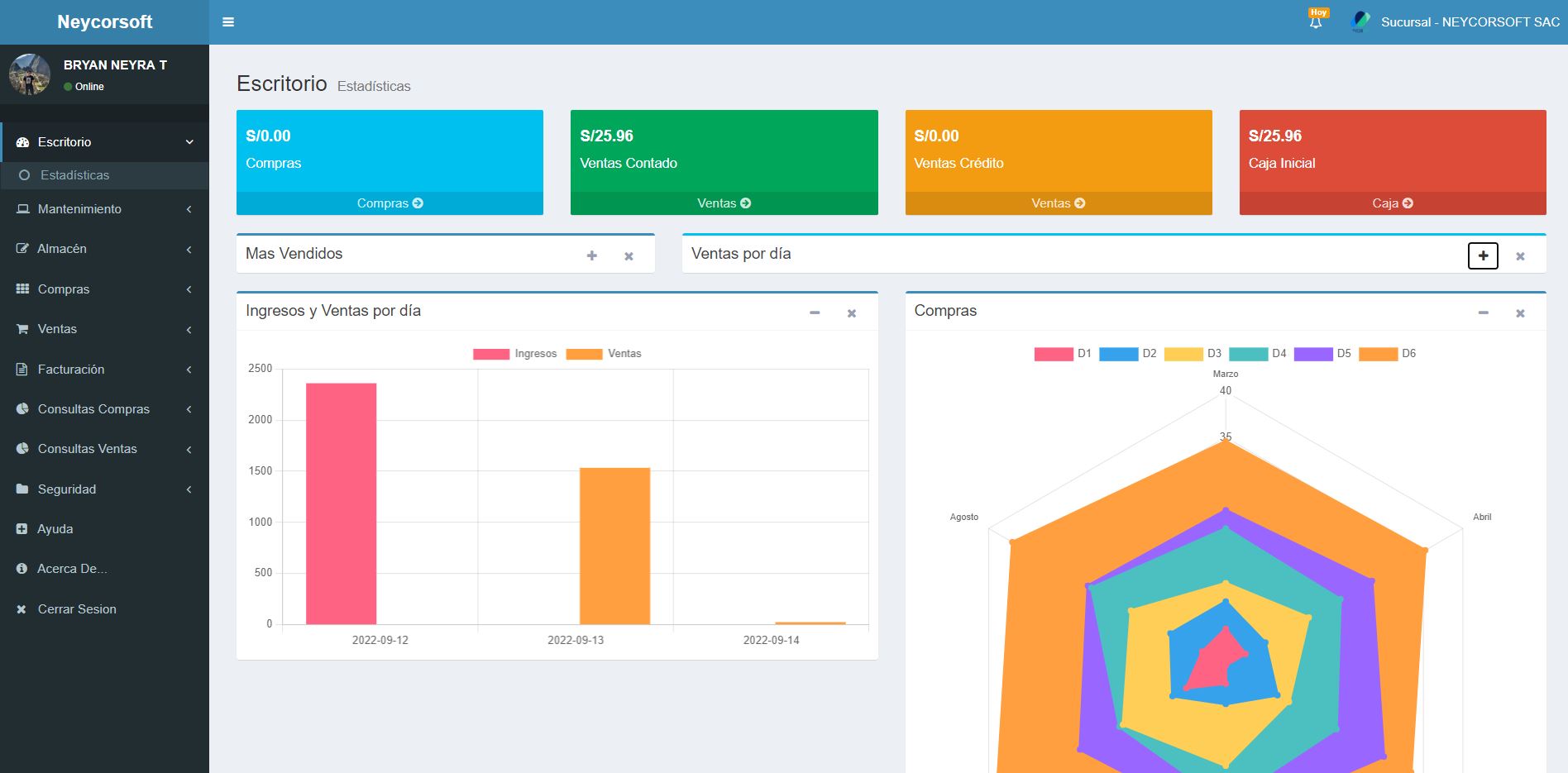
Task: Expand the Ventas sidebar submenu arrow
Action: [189, 330]
